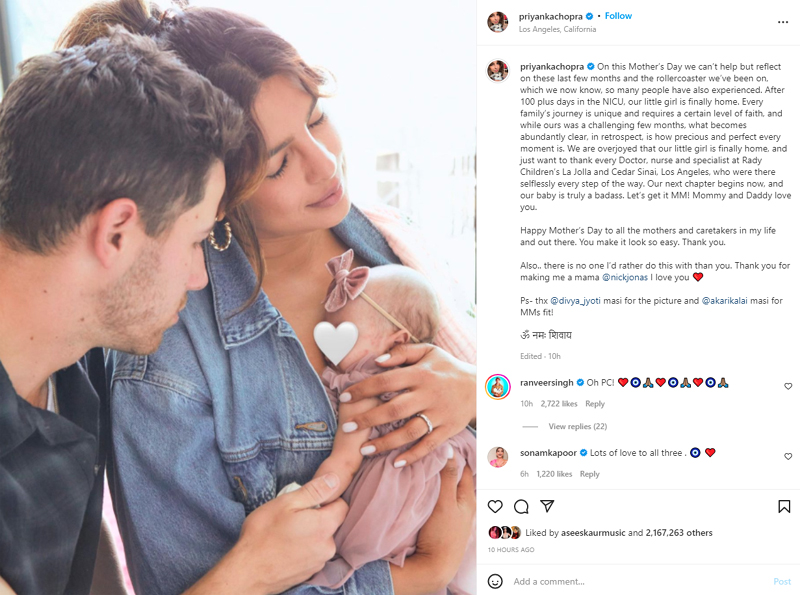Image resolution: width=800 pixels, height=595 pixels.
Task: Reply to ranveersingh's comment
Action: tap(595, 404)
